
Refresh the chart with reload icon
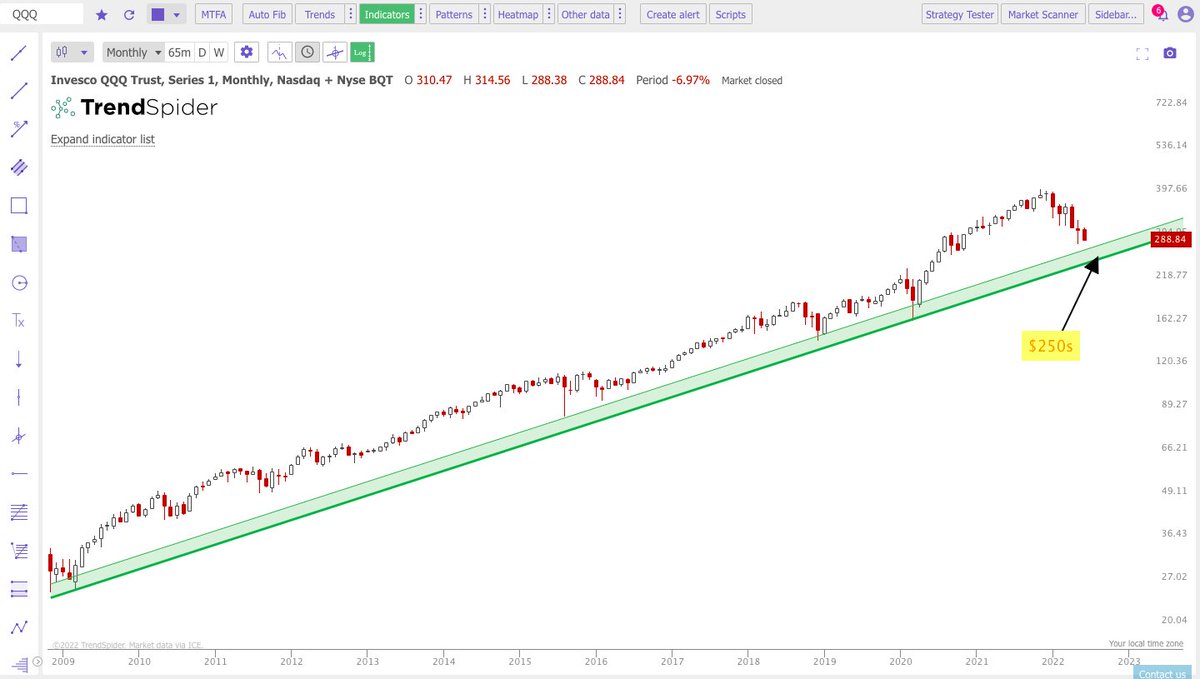pyautogui.click(x=128, y=15)
